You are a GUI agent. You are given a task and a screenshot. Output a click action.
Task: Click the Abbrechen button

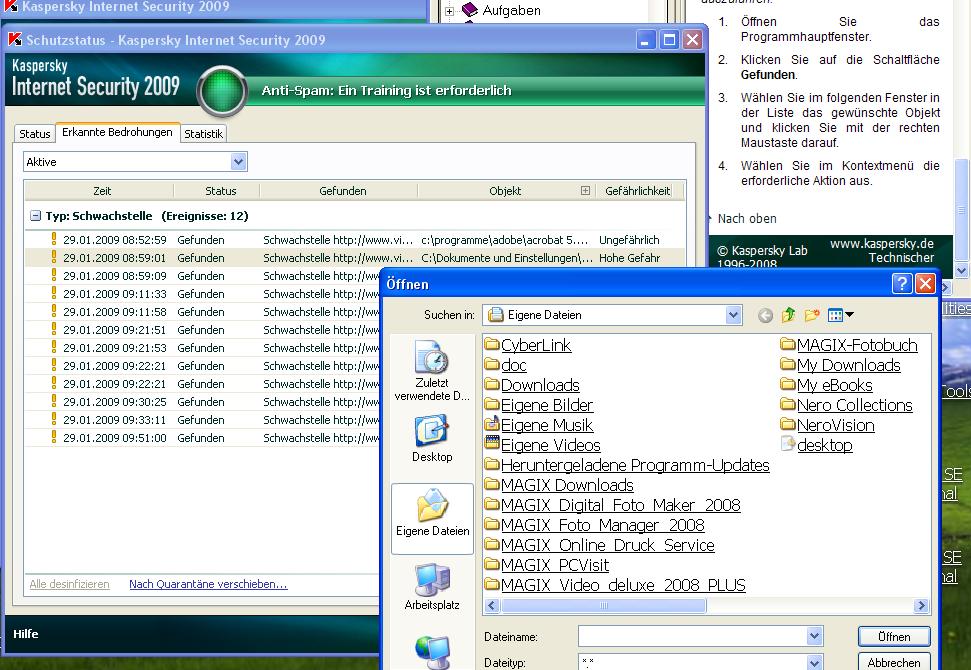point(894,662)
